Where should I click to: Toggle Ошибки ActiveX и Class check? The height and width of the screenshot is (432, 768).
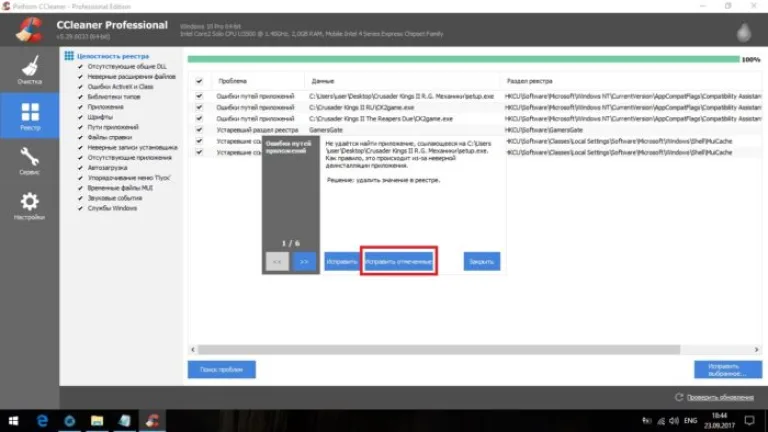(80, 87)
